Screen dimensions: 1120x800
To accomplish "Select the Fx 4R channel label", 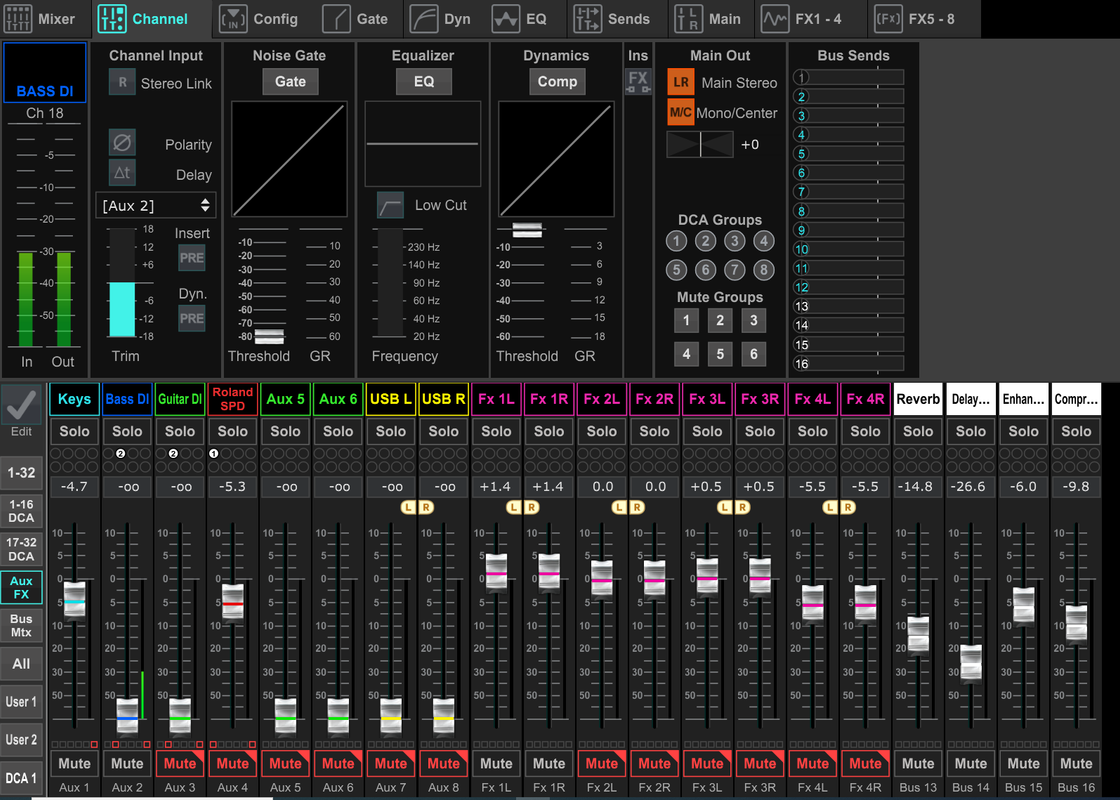I will 865,399.
